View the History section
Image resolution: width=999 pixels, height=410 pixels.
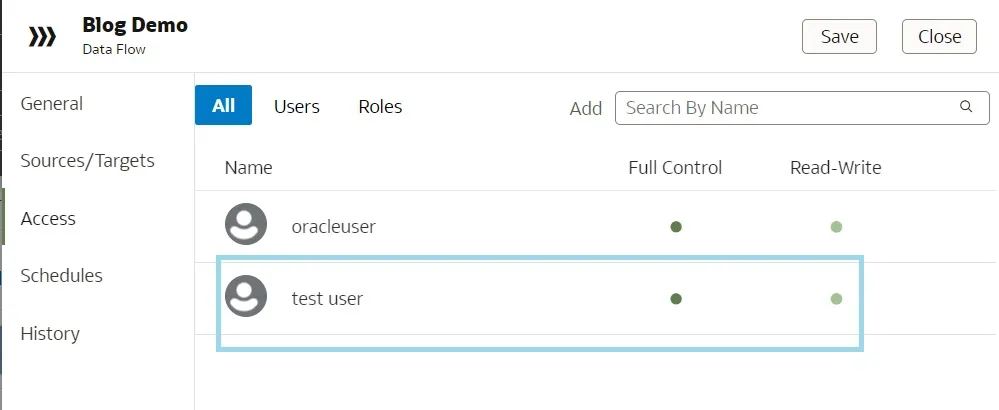click(x=50, y=334)
